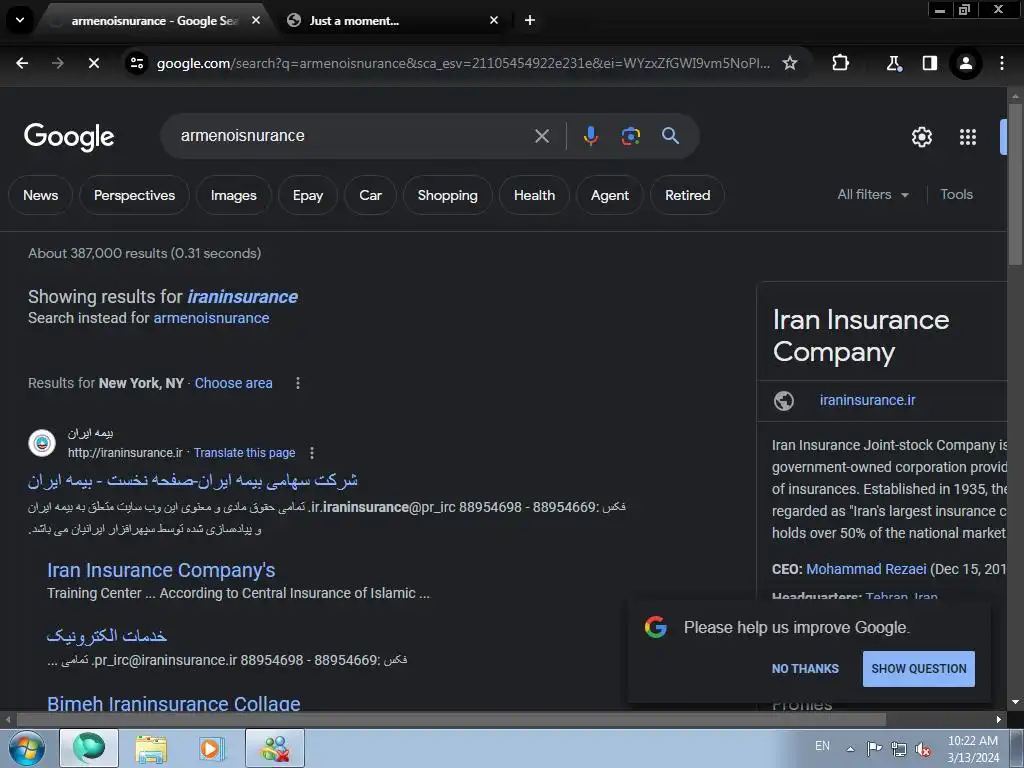Go back using the browser back arrow
Image resolution: width=1024 pixels, height=768 pixels.
[22, 63]
